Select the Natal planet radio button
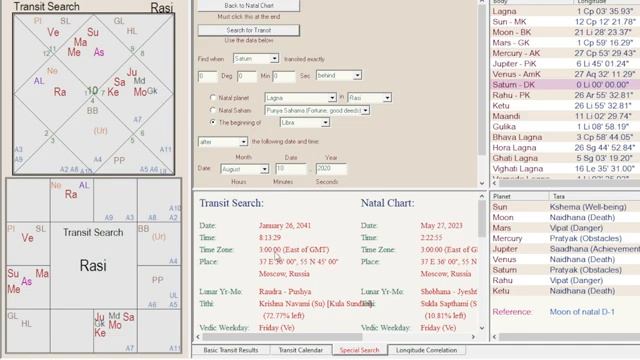The width and height of the screenshot is (640, 360). 213,98
